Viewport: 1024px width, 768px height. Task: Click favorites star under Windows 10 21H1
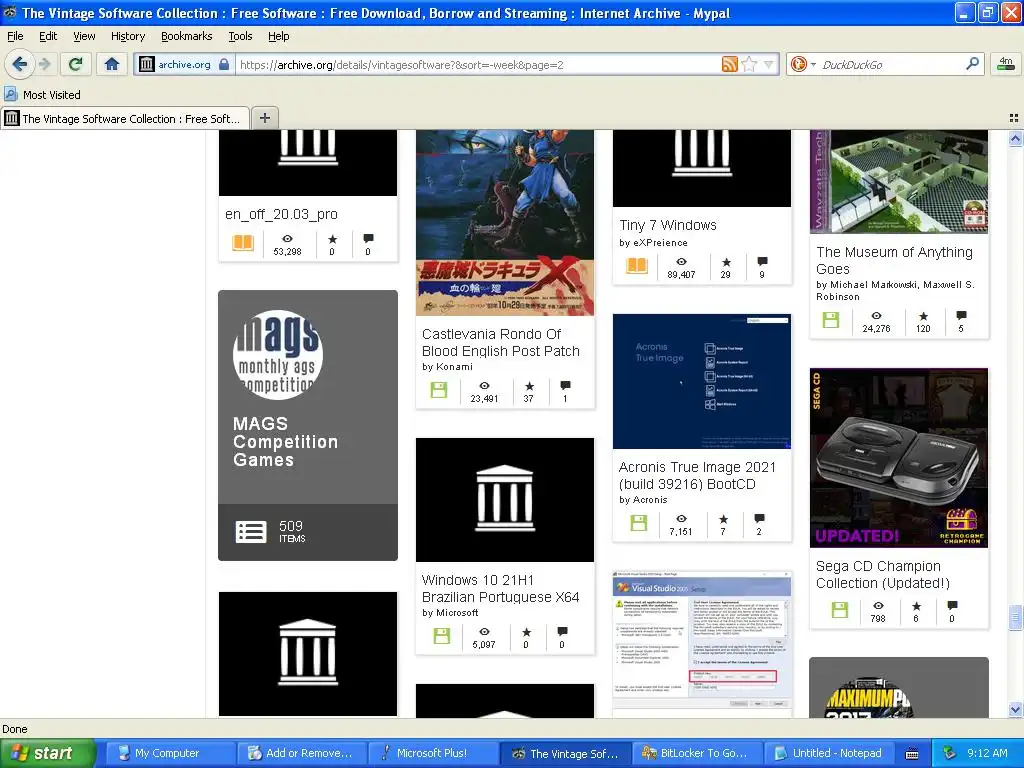(x=526, y=632)
